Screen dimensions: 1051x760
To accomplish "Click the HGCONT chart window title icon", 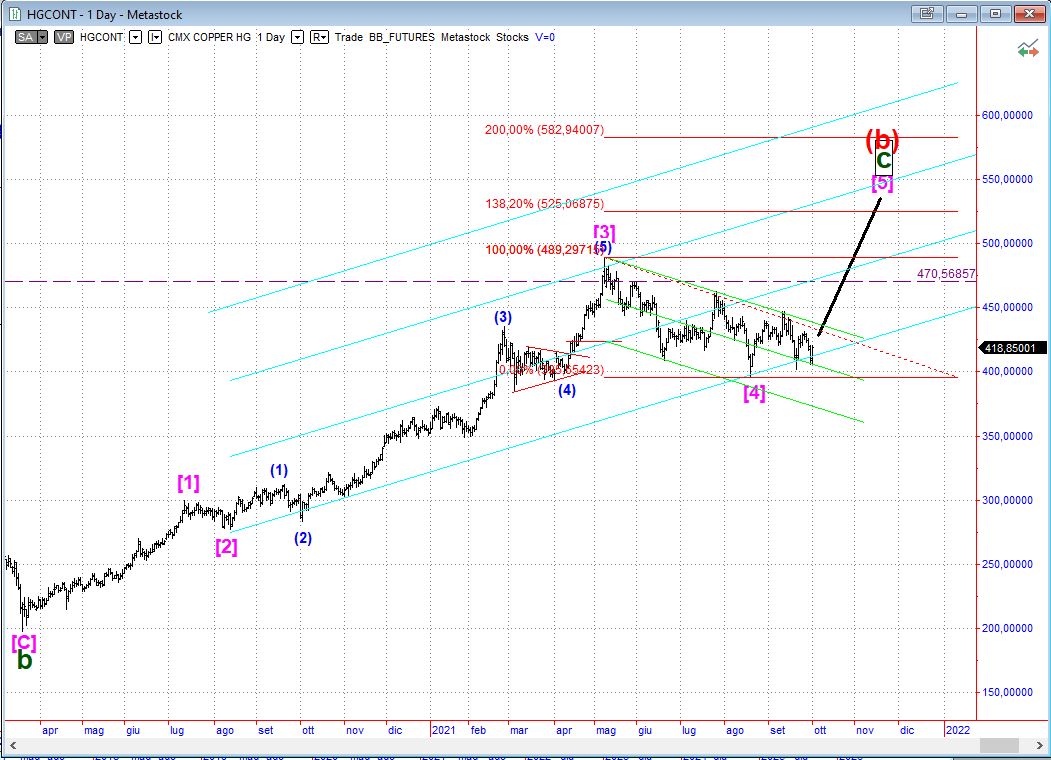I will pos(15,14).
